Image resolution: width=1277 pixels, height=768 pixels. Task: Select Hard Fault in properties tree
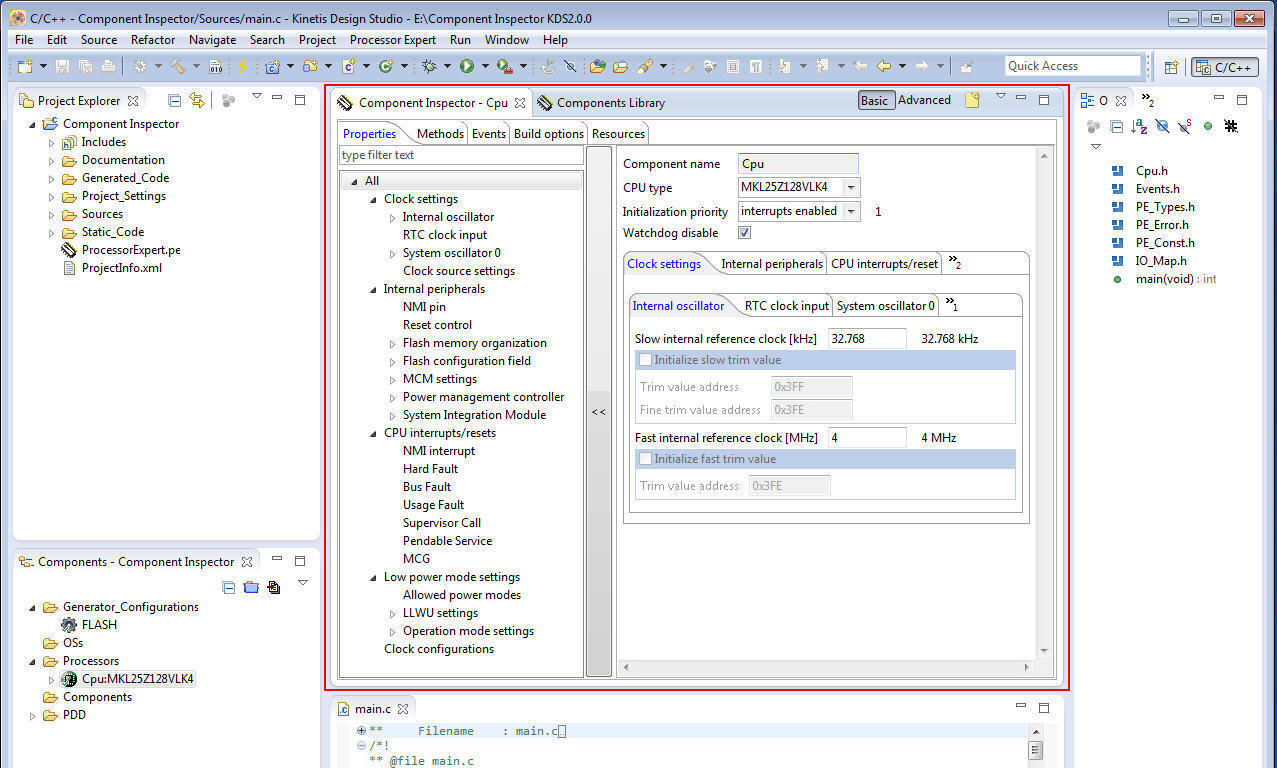point(430,469)
